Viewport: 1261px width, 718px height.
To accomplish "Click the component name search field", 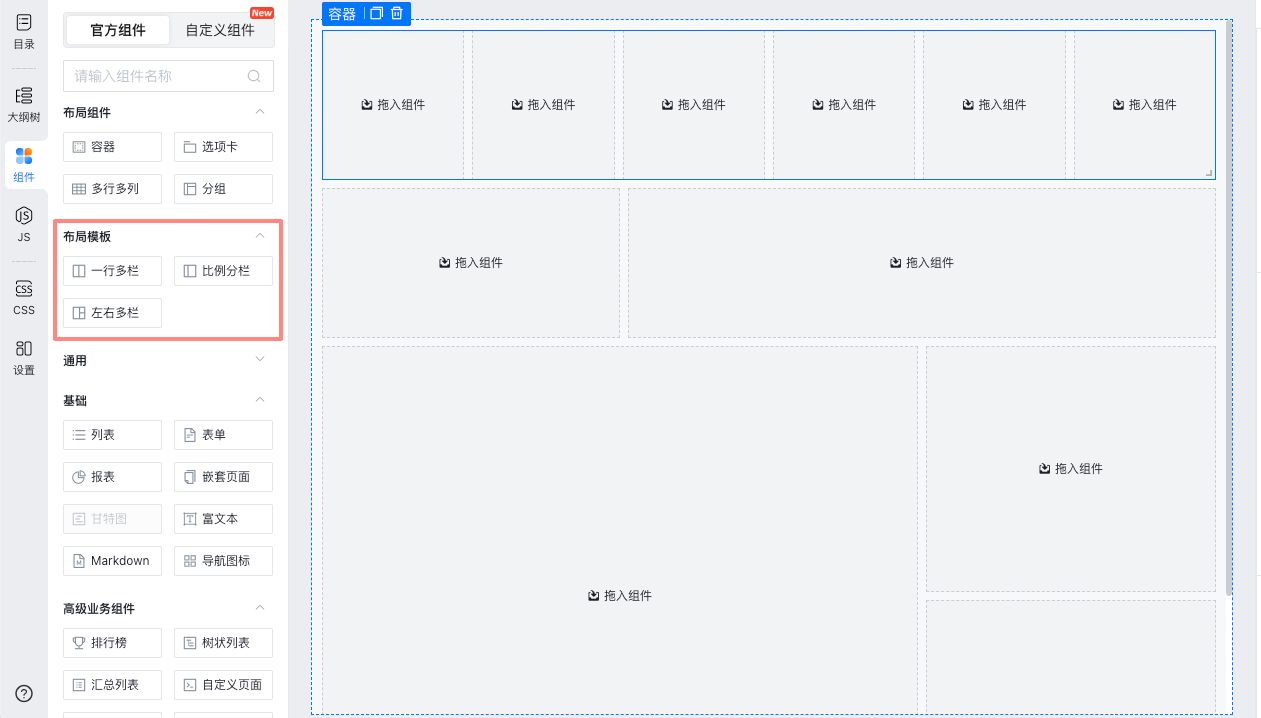I will [x=155, y=76].
